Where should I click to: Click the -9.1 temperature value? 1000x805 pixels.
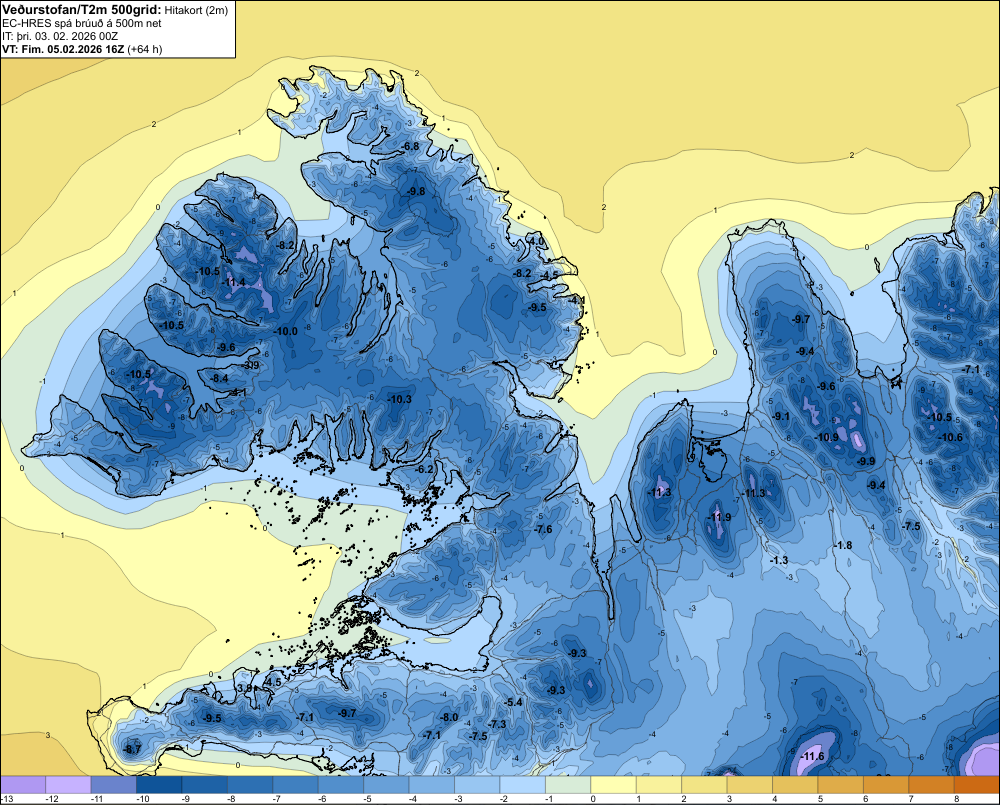(x=781, y=416)
